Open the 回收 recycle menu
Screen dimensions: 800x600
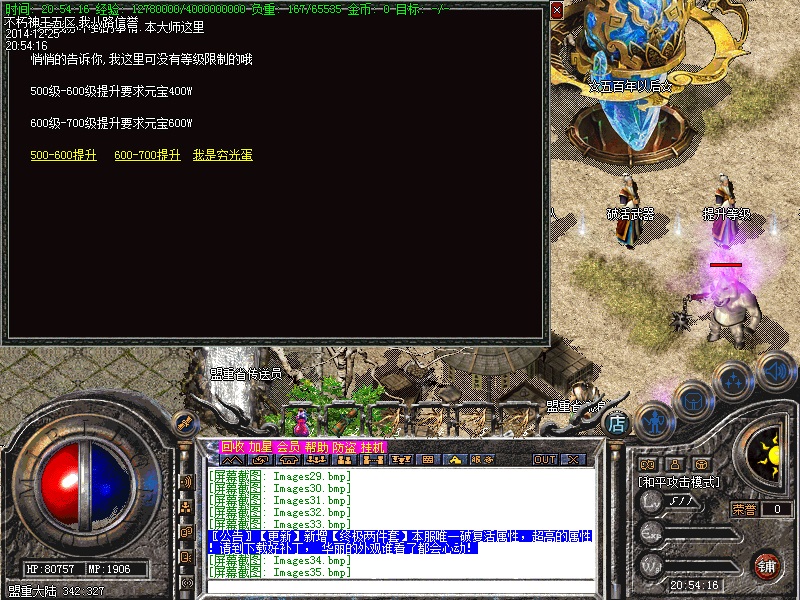232,447
